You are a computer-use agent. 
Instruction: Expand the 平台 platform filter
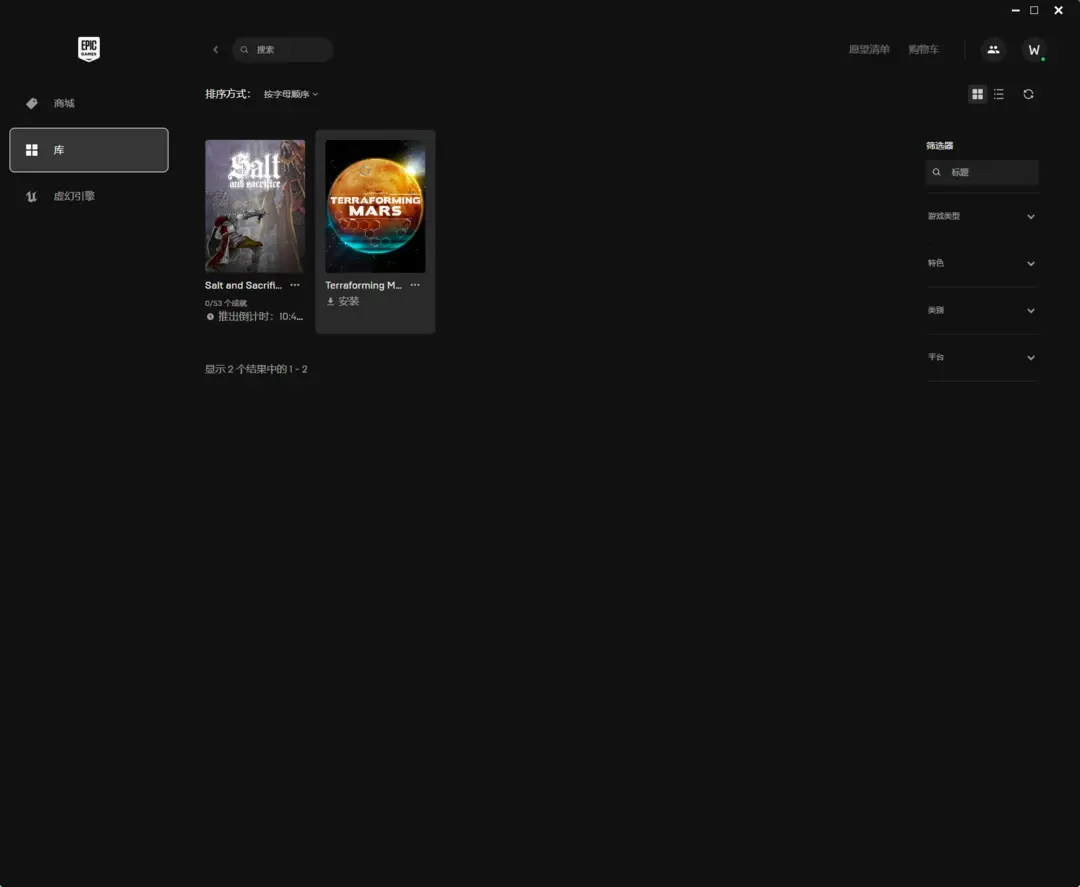point(982,357)
